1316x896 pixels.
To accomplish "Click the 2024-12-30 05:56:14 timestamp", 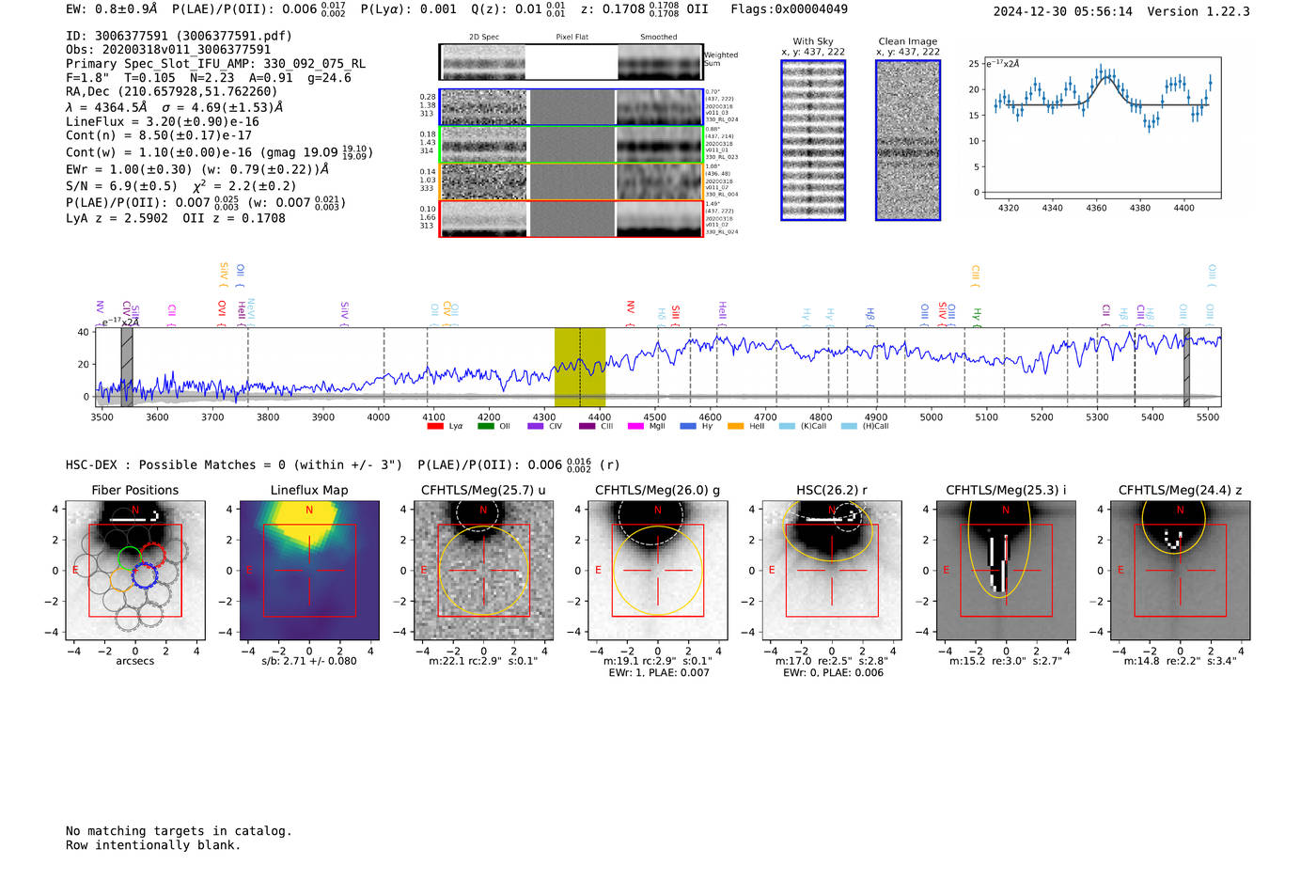I will pos(1063,11).
